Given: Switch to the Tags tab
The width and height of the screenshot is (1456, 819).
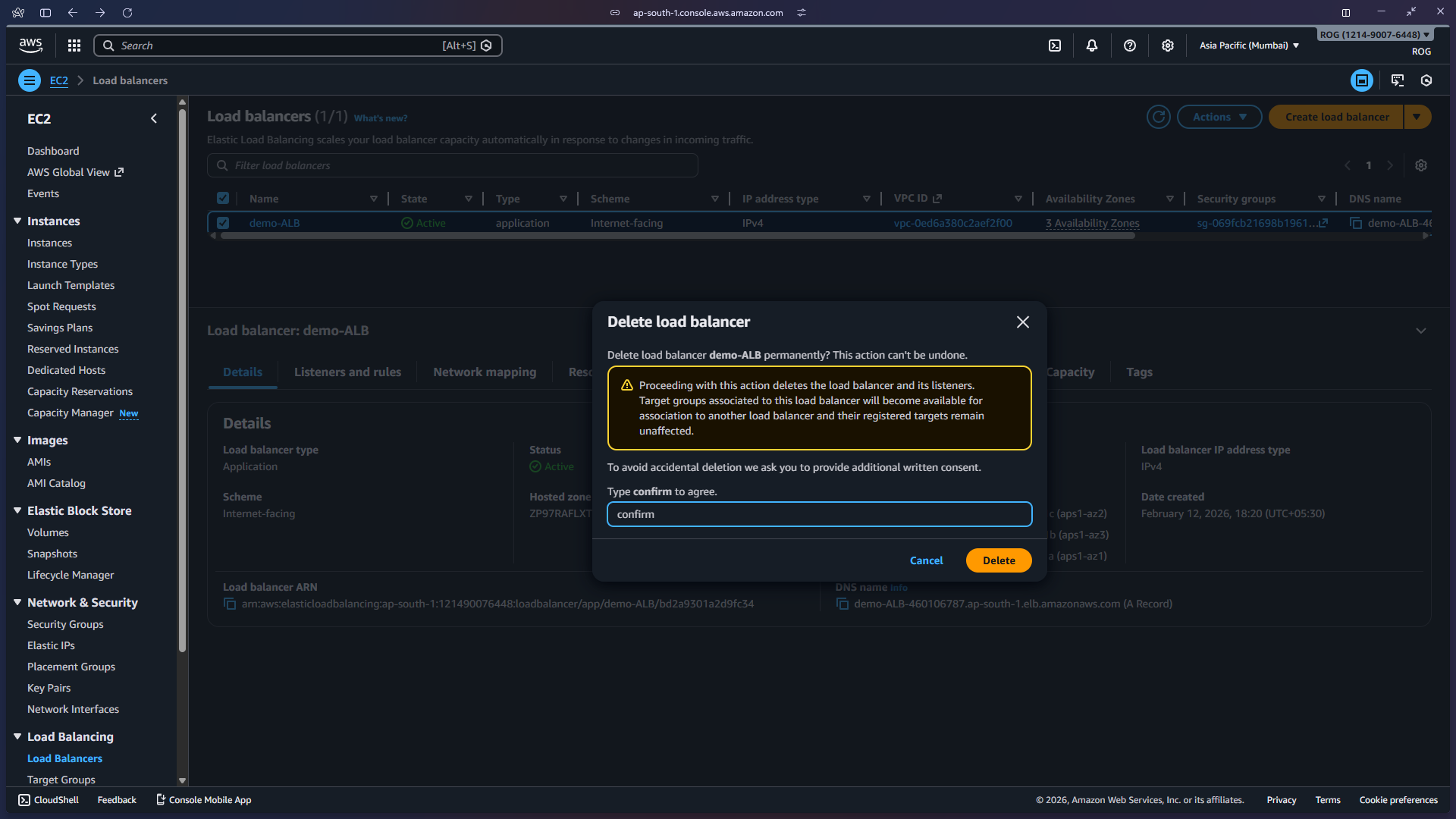Looking at the screenshot, I should click(x=1139, y=372).
